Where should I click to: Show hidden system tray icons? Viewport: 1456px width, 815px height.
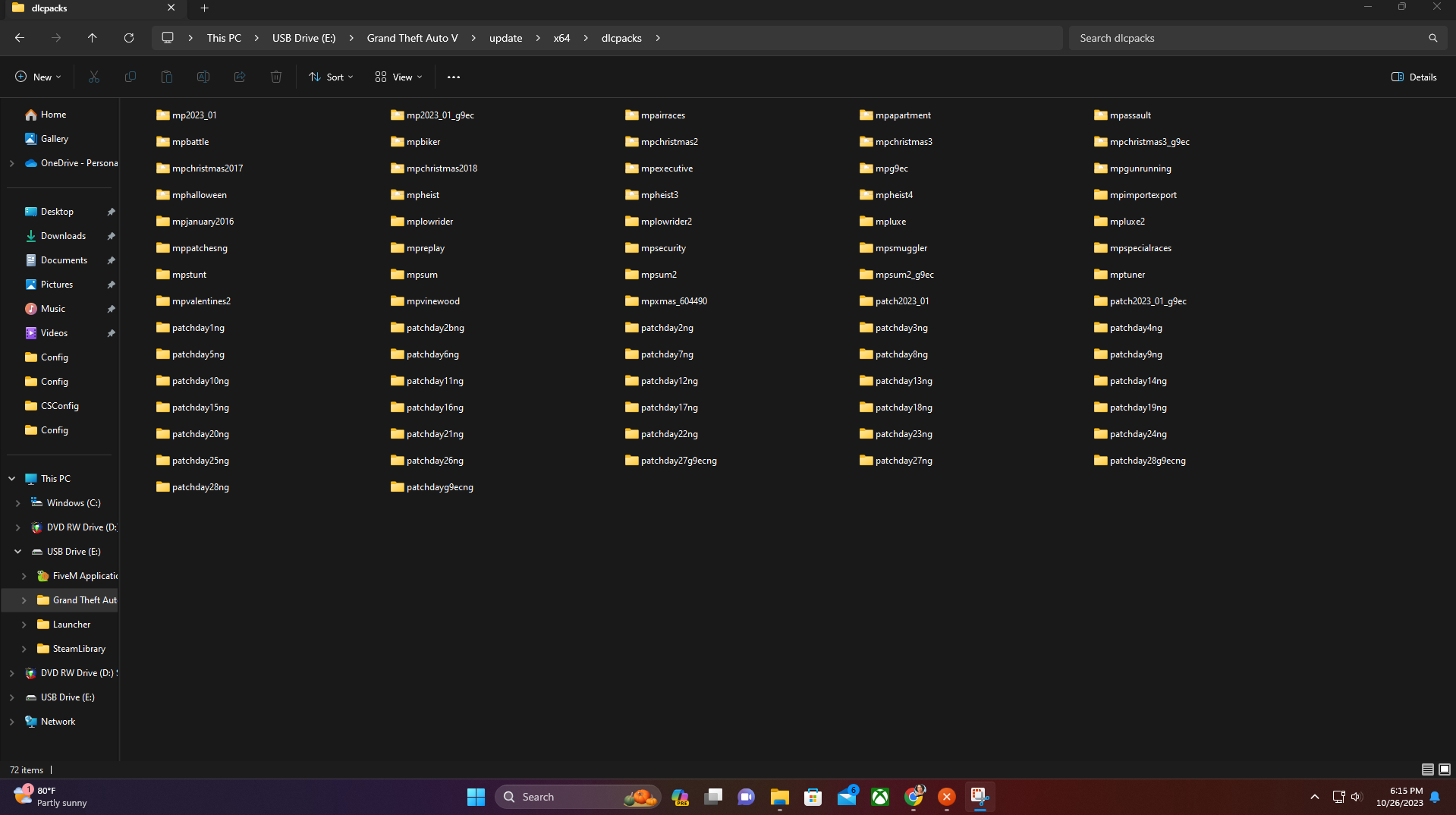point(1314,797)
